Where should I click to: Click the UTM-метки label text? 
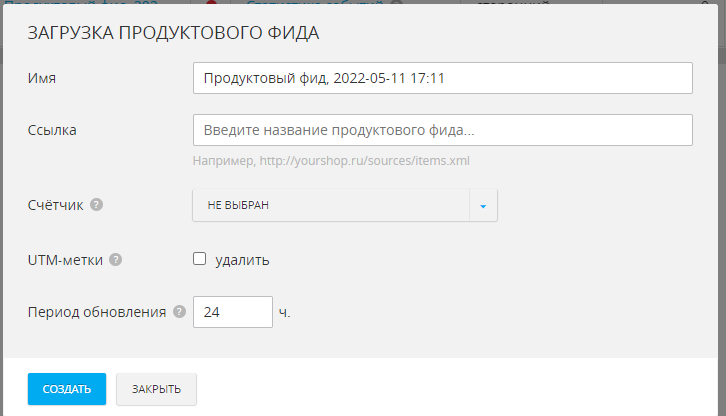click(x=65, y=260)
